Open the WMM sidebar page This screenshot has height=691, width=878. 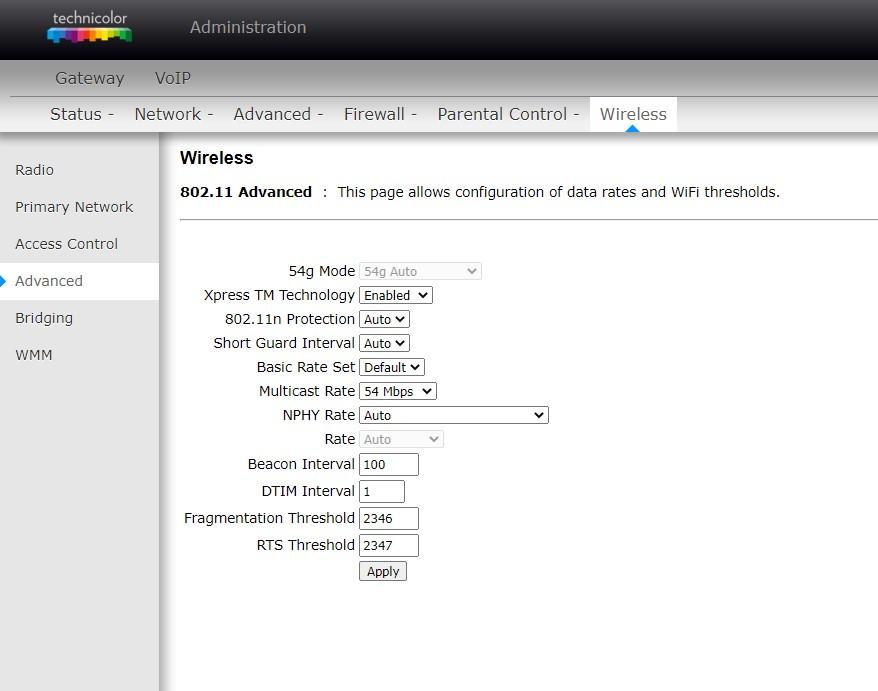tap(34, 355)
